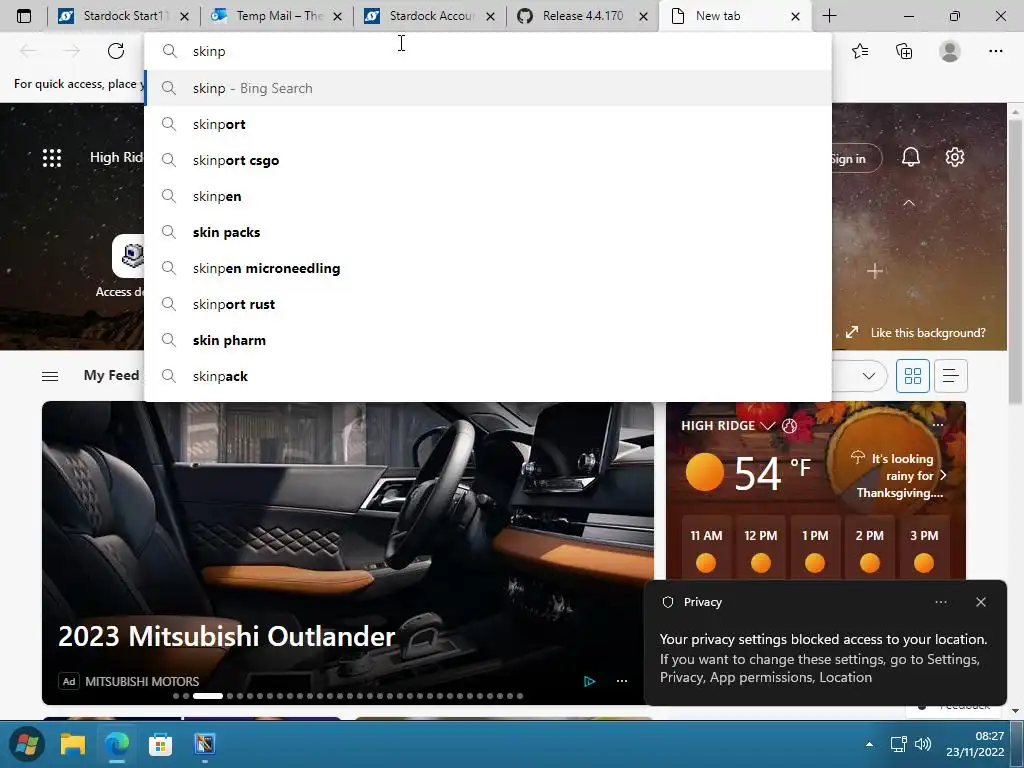Open File Explorer from taskbar
The height and width of the screenshot is (768, 1024).
pyautogui.click(x=72, y=744)
